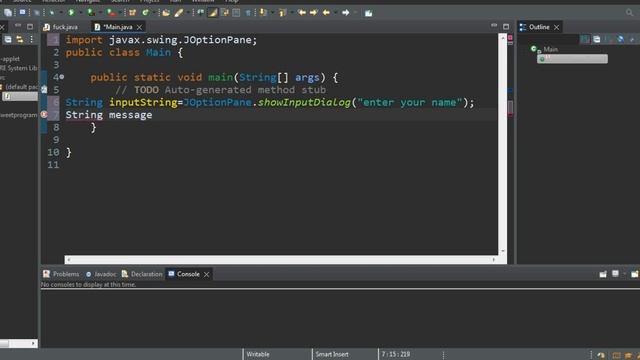
Task: Click the Forward navigation white arrow
Action: pos(345,13)
